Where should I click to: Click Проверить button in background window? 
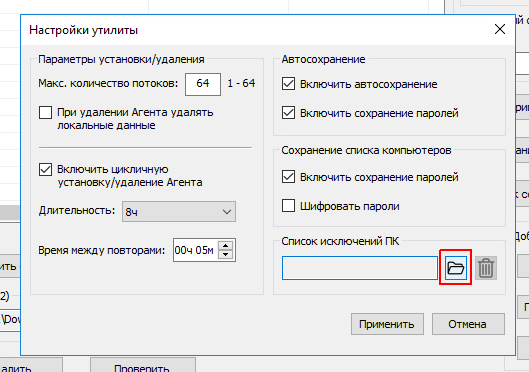tap(142, 366)
